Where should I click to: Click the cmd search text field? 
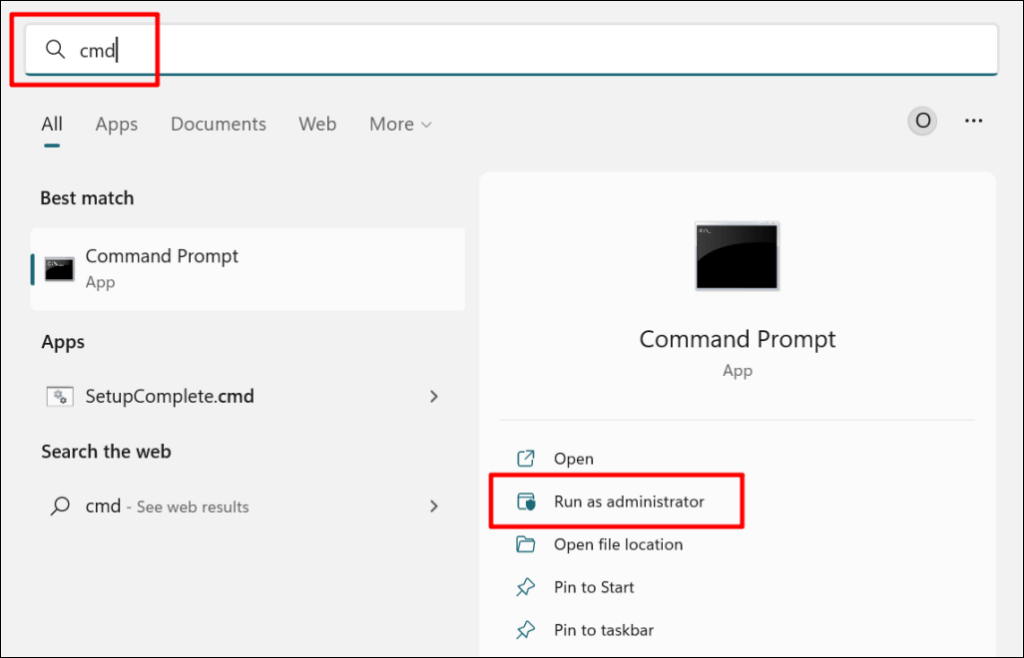point(500,49)
